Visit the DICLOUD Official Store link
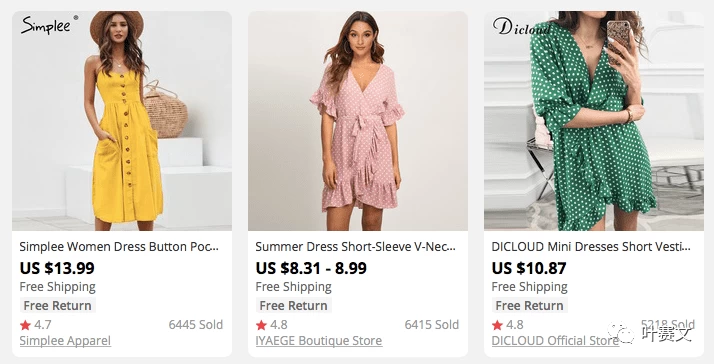Image resolution: width=714 pixels, height=364 pixels. [555, 341]
